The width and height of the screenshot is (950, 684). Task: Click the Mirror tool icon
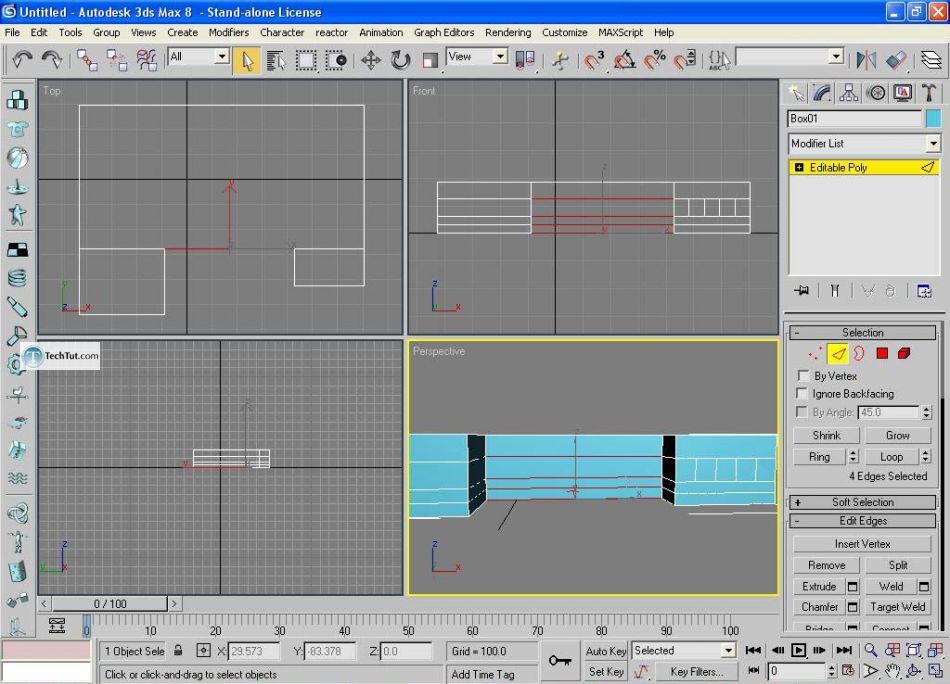(x=866, y=60)
